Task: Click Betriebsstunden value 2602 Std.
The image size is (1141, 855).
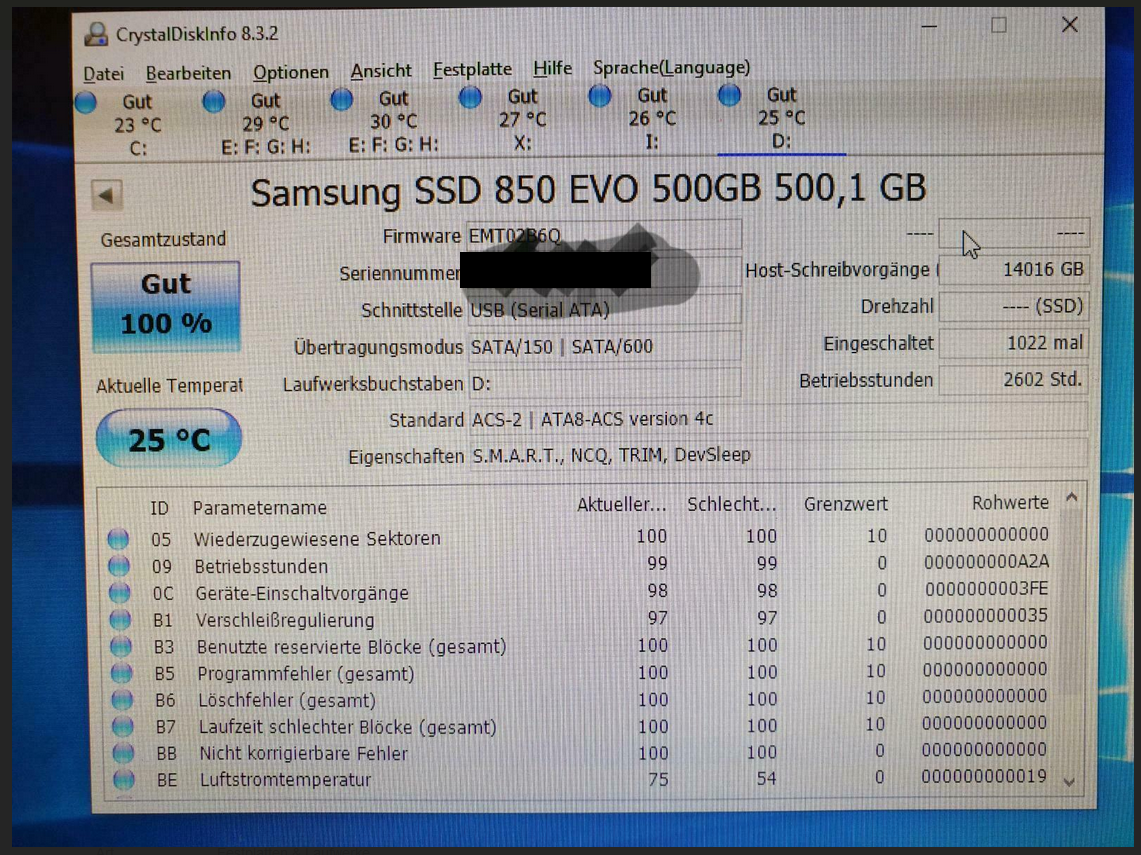Action: click(x=1013, y=379)
